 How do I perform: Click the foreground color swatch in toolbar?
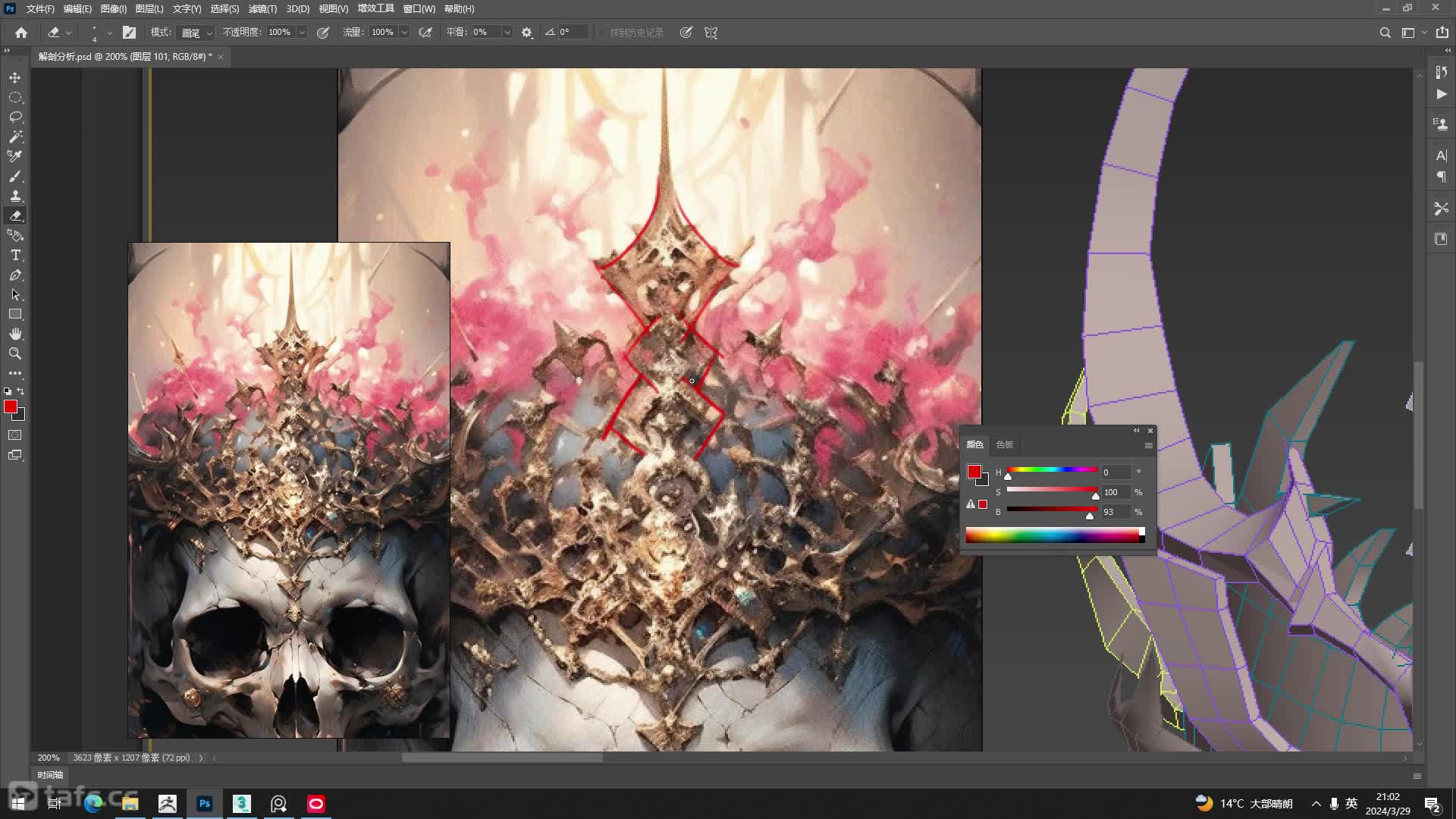coord(11,407)
